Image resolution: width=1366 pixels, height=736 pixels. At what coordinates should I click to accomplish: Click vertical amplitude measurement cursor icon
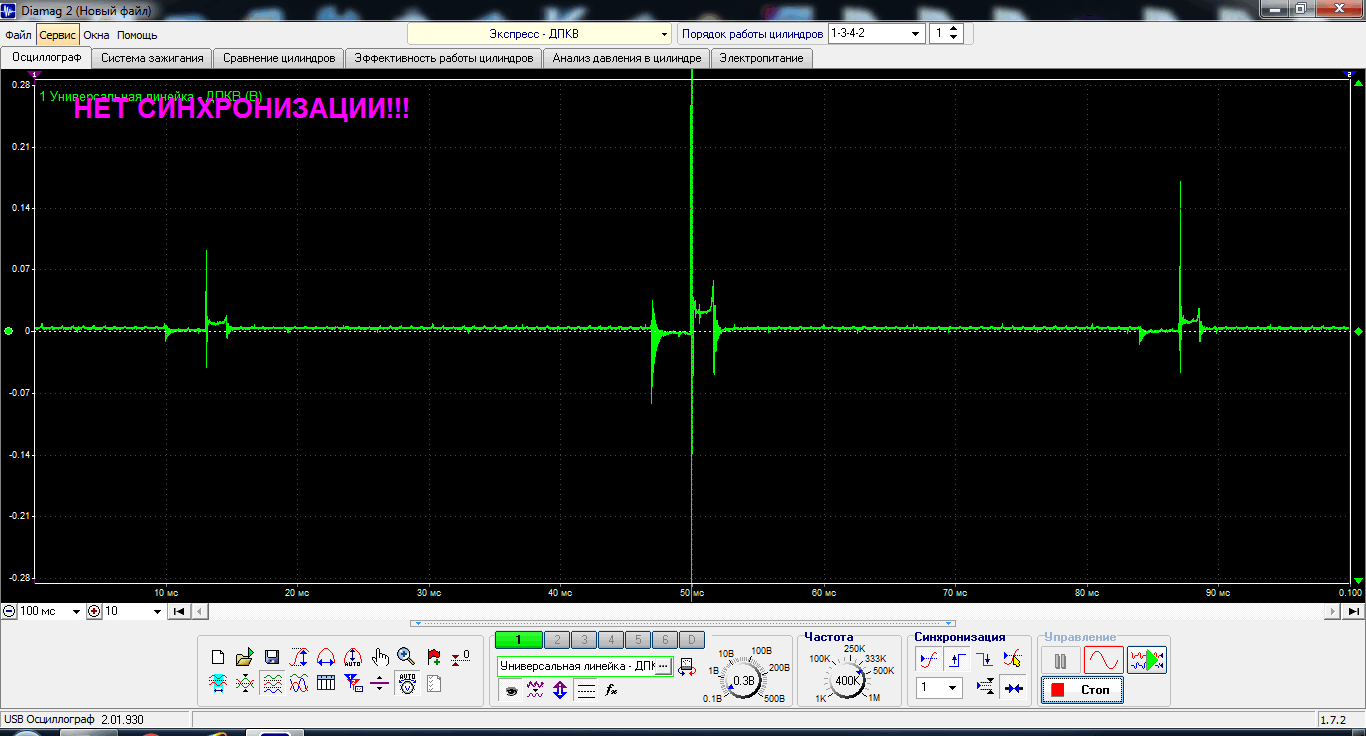[298, 657]
